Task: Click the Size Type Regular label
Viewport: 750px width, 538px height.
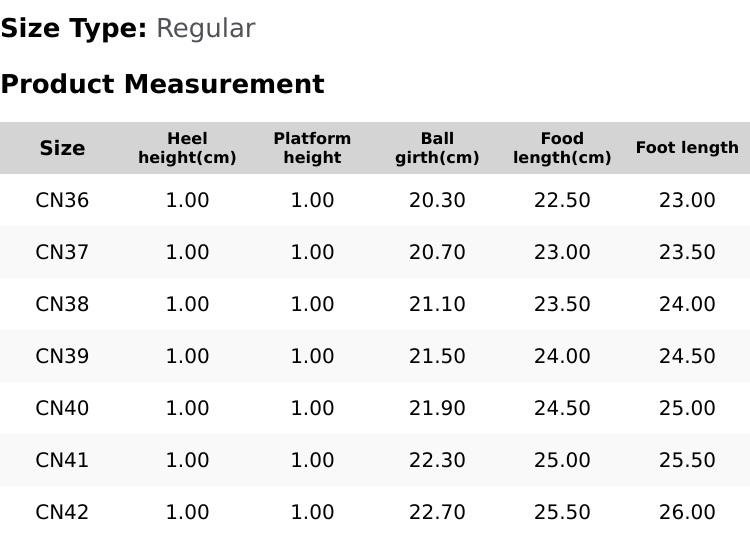Action: pos(128,29)
